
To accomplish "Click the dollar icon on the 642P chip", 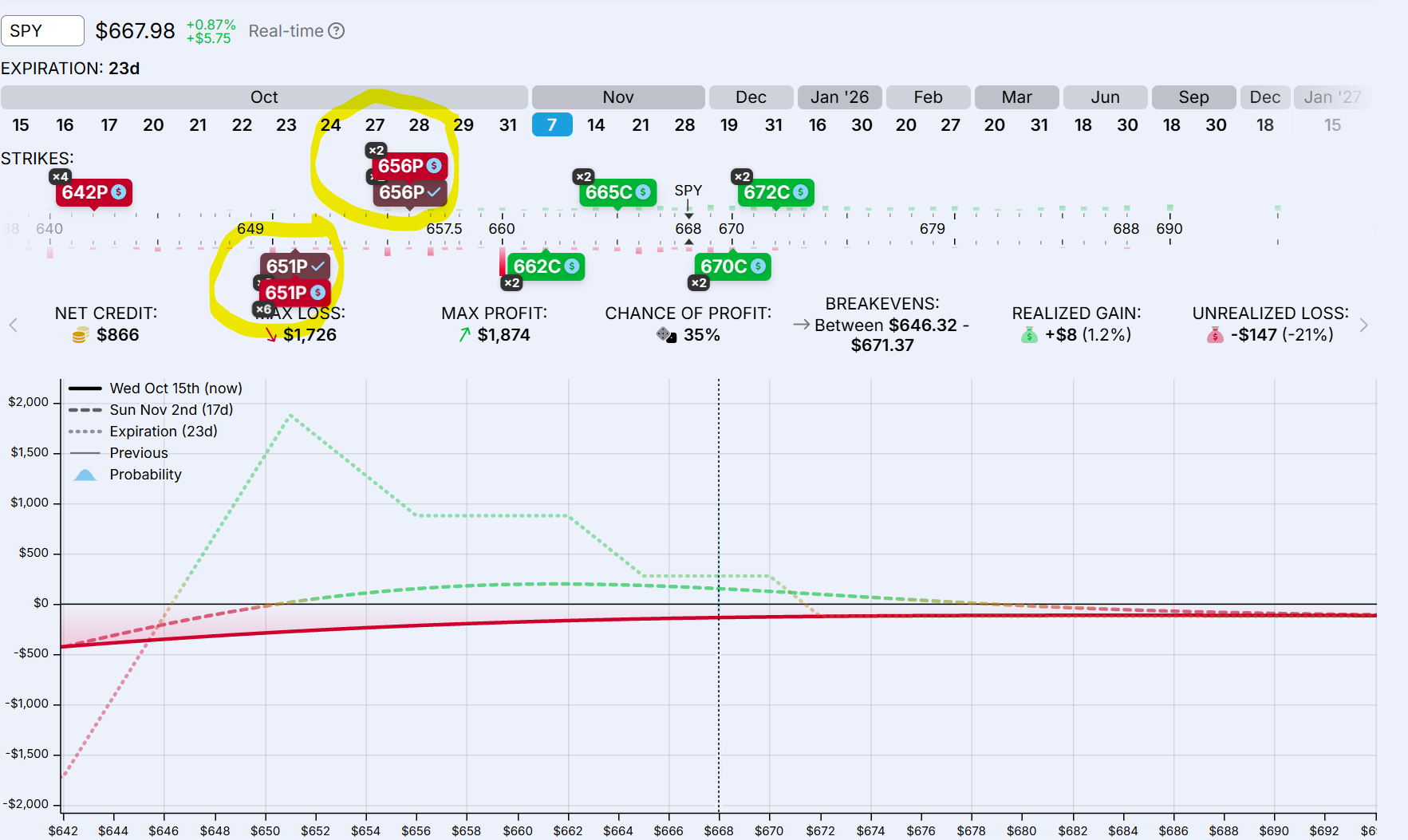I will [119, 192].
